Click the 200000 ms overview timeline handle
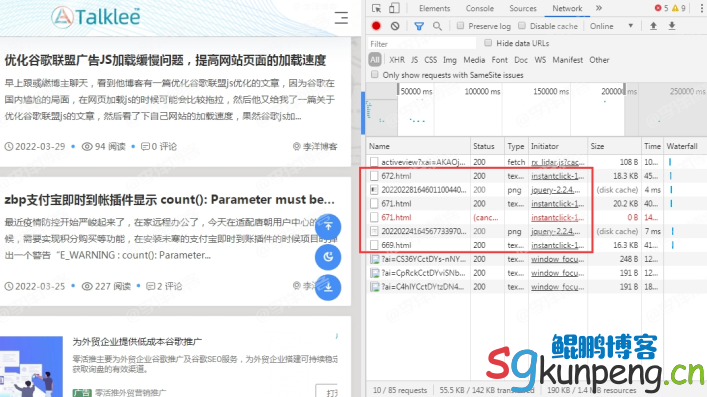Image resolution: width=707 pixels, height=397 pixels. pos(624,89)
